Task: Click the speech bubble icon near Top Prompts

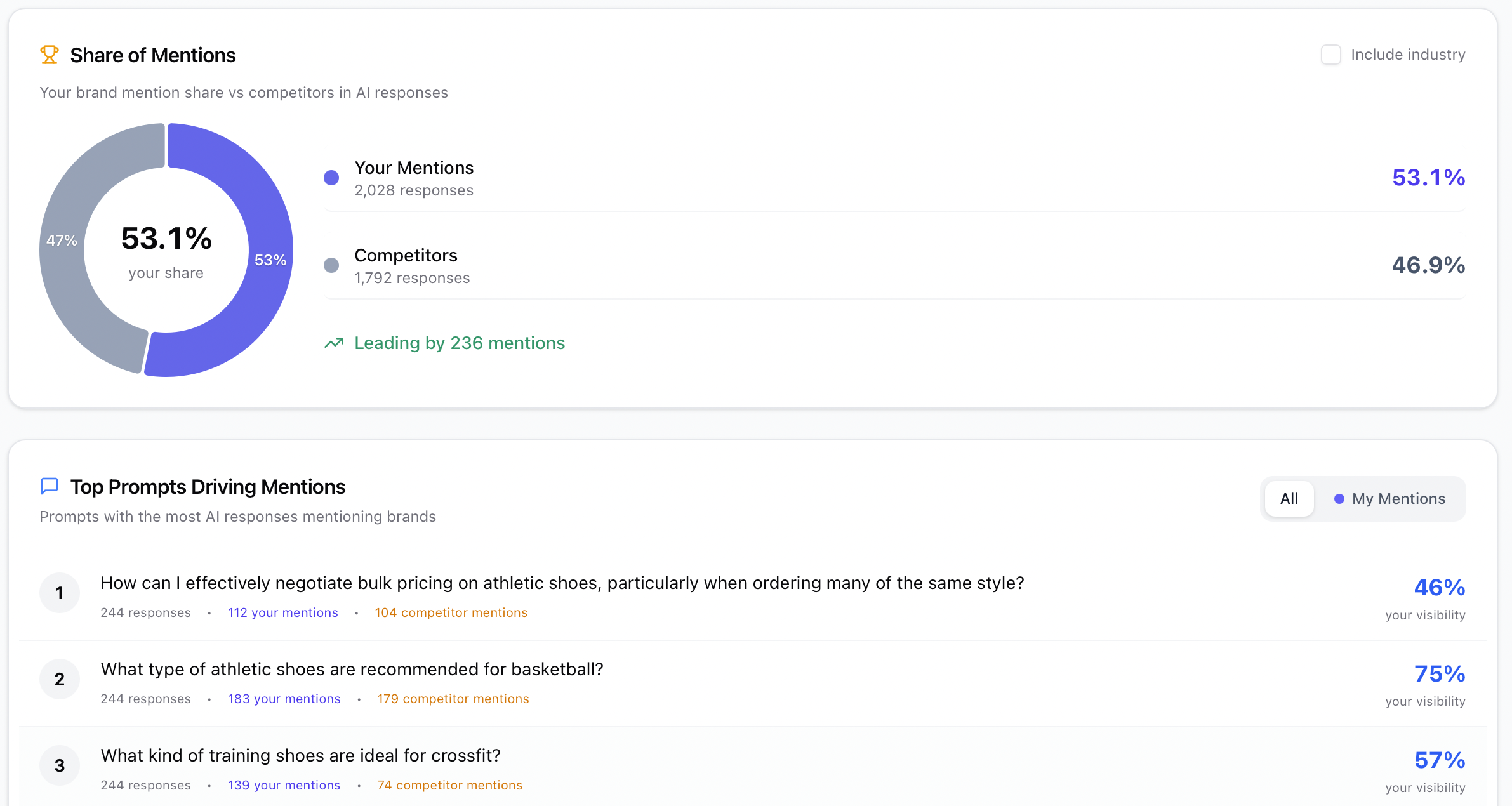Action: click(50, 486)
